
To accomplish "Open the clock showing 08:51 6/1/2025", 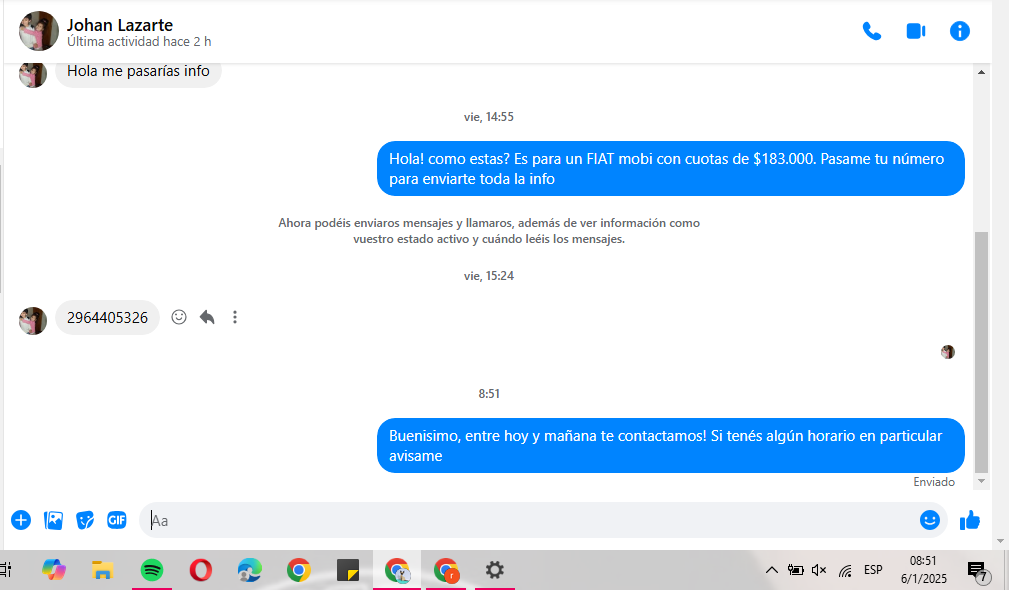I will (923, 570).
